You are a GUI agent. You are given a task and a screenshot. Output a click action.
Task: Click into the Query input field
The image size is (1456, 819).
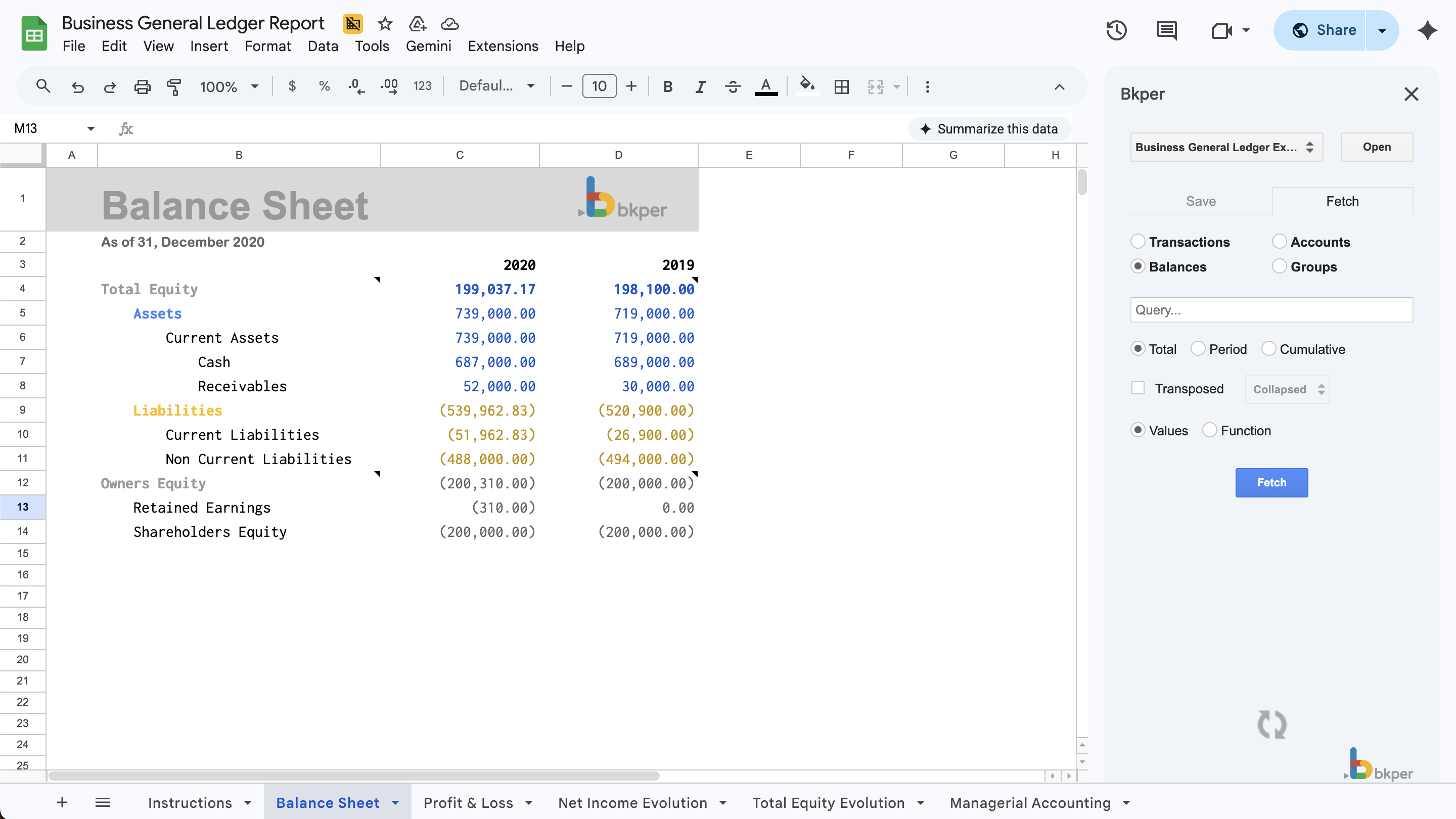pyautogui.click(x=1271, y=310)
